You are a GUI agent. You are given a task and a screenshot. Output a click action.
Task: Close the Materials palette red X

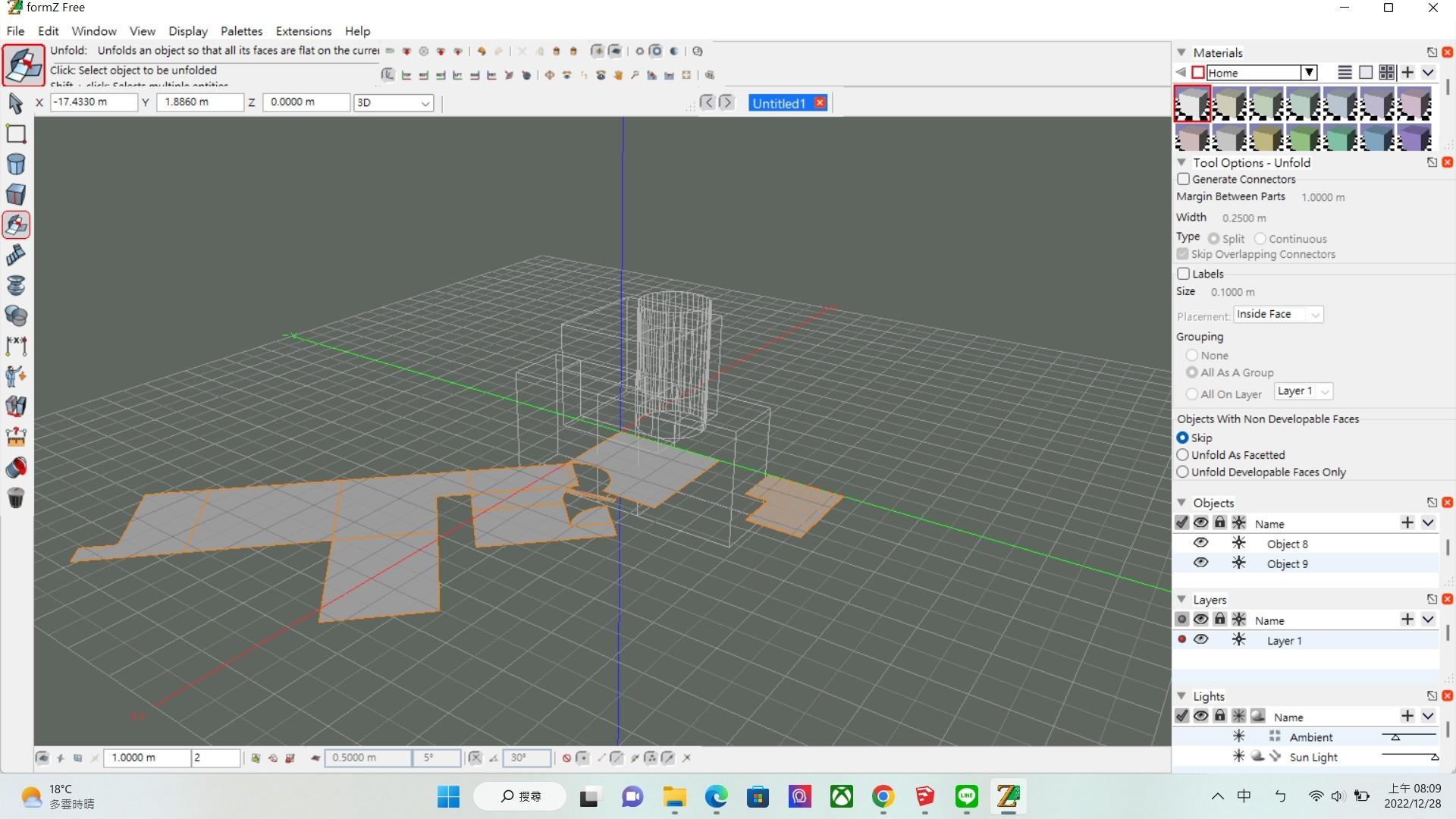(1447, 52)
